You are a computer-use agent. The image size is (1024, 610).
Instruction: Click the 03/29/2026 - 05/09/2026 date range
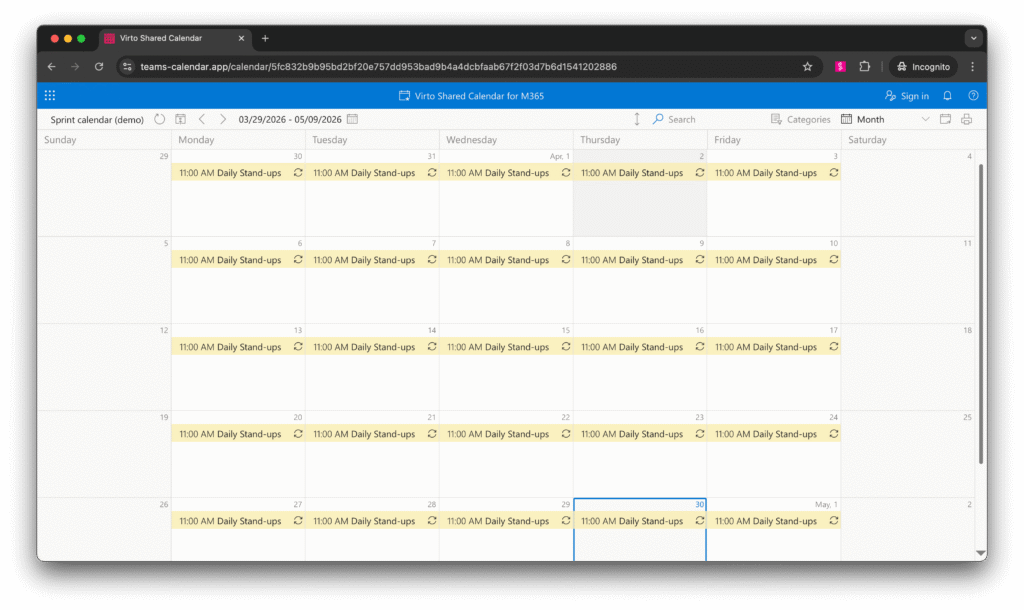[x=290, y=120]
